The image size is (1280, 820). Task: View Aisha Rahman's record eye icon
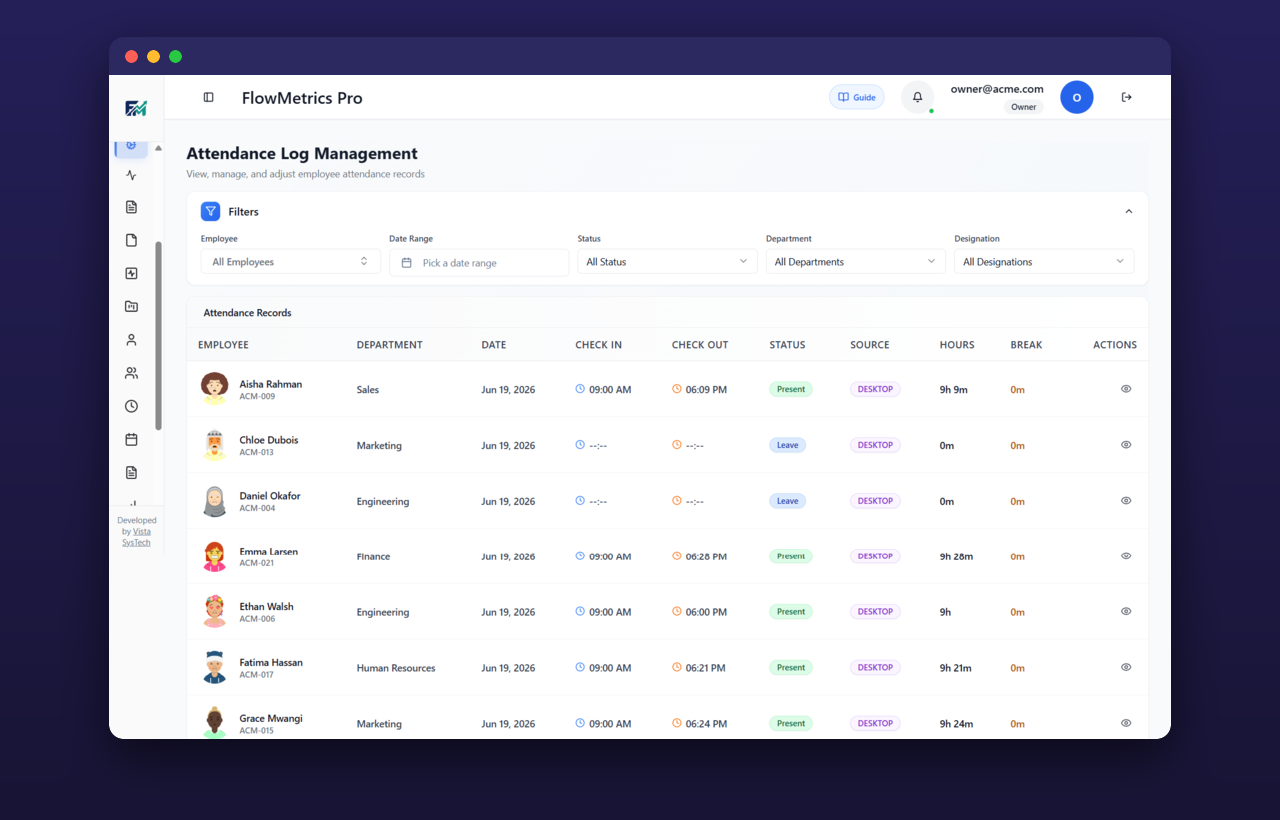point(1126,389)
